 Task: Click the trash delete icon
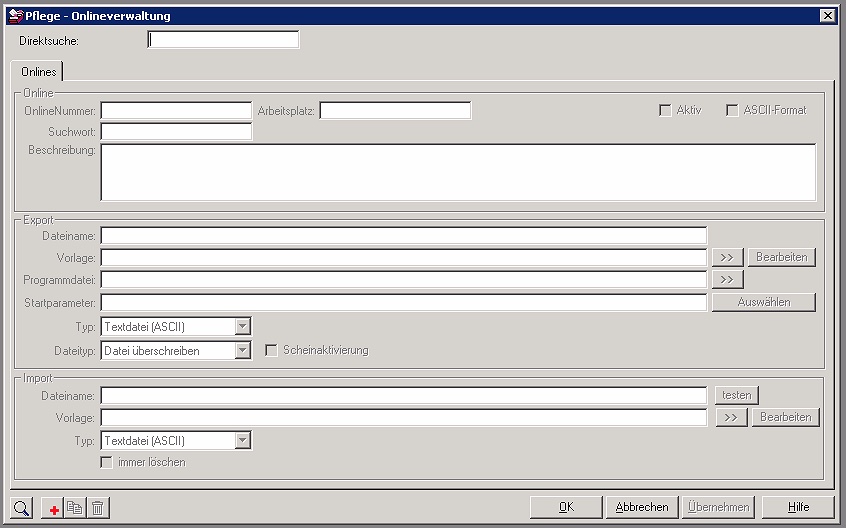coord(97,508)
